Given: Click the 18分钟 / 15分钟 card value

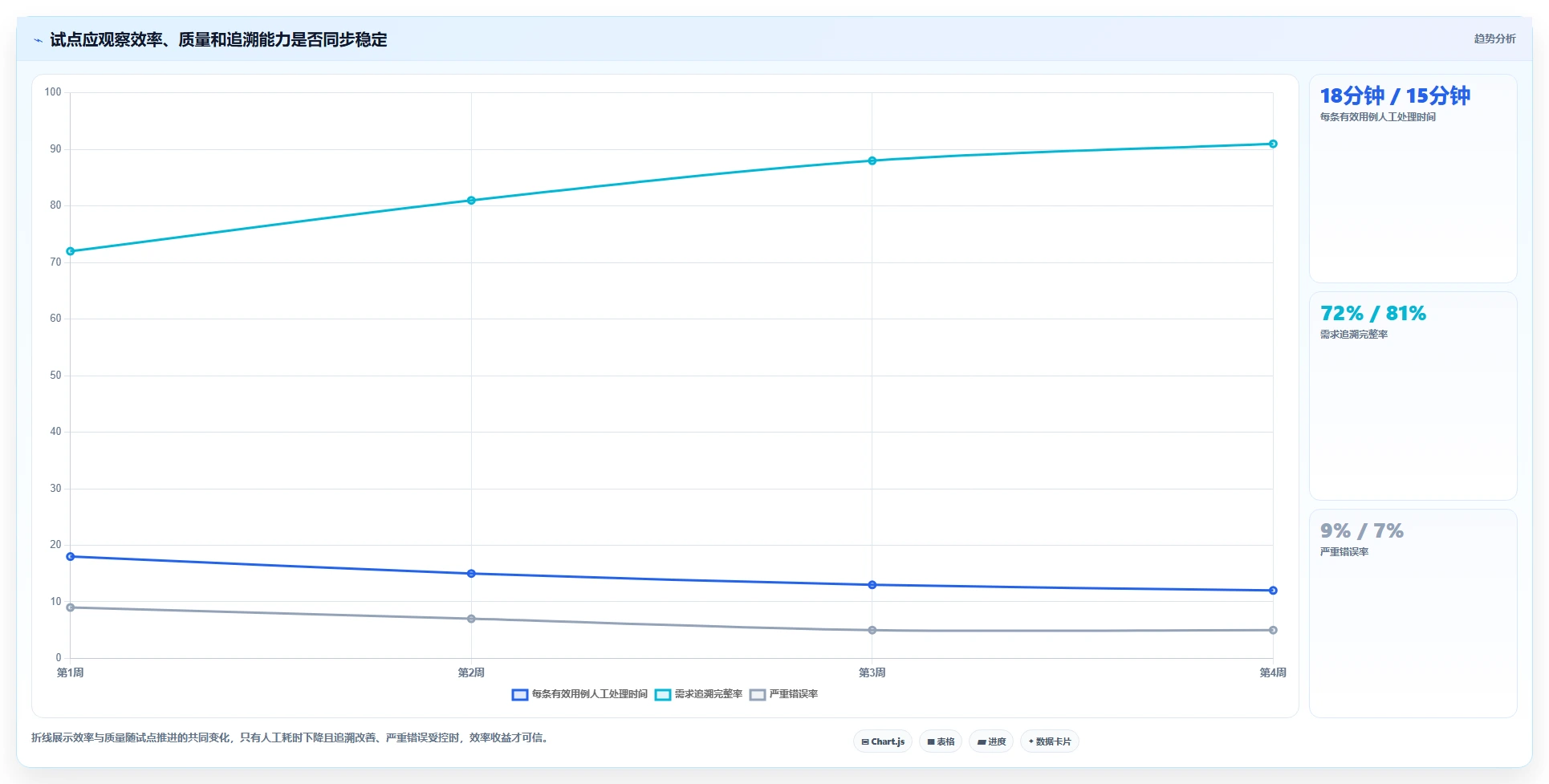Looking at the screenshot, I should pyautogui.click(x=1395, y=96).
